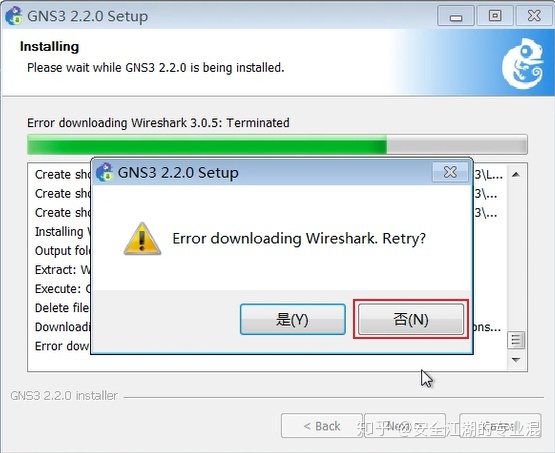Viewport: 555px width, 453px height.
Task: Select the 'Output fol' log line
Action: 63,251
